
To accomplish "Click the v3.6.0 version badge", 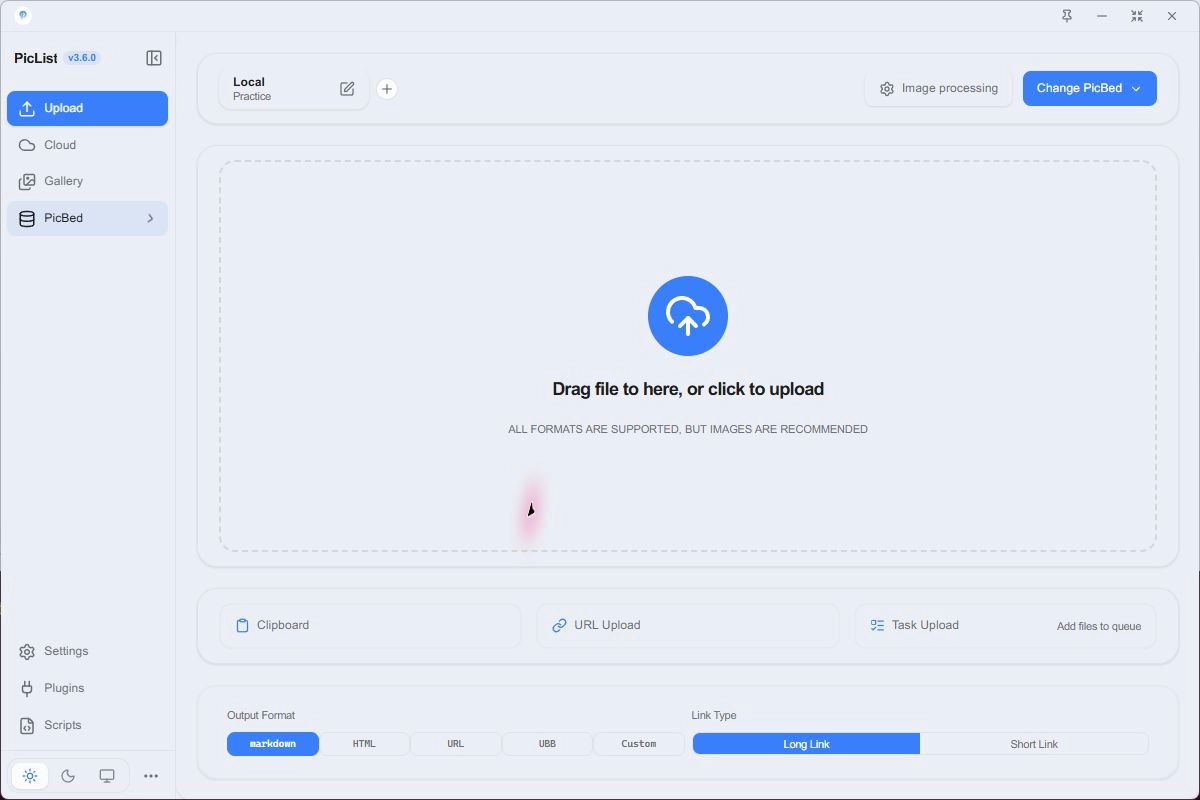I will (82, 58).
